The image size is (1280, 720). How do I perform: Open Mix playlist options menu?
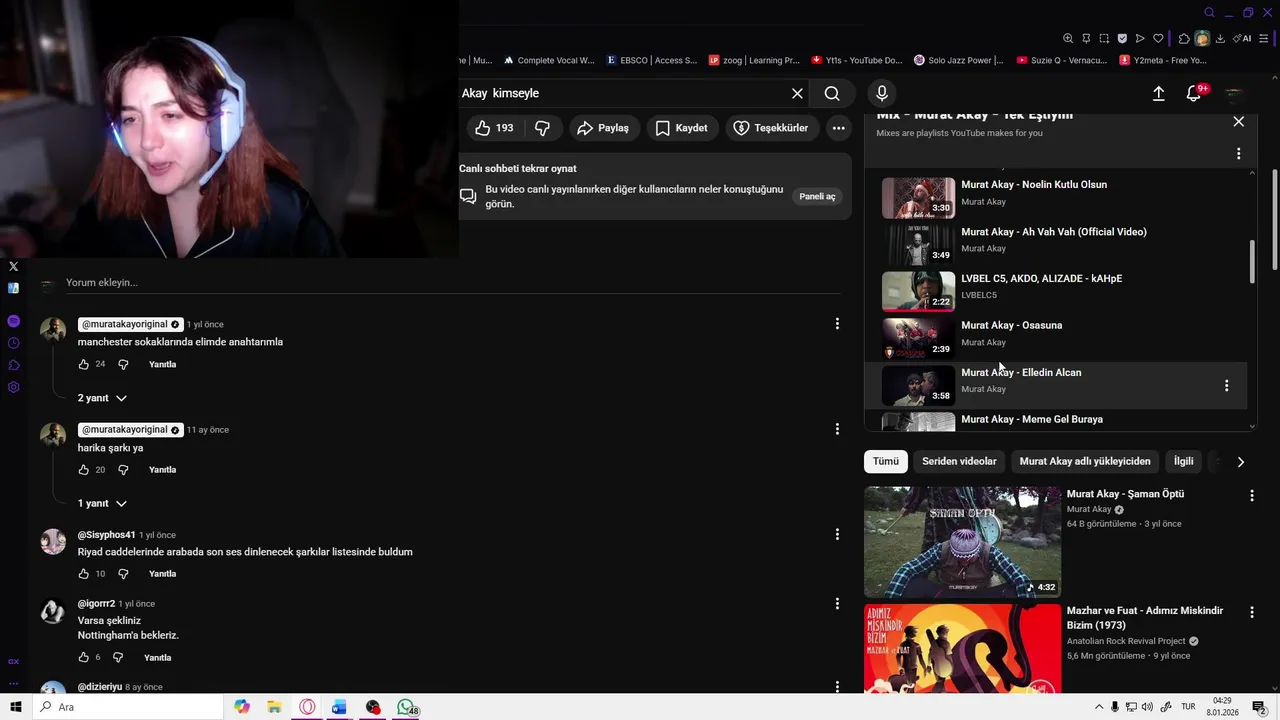tap(1238, 154)
